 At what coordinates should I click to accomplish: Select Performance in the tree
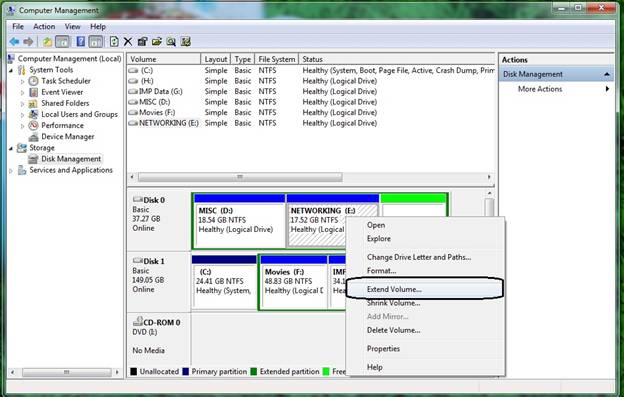tap(62, 125)
